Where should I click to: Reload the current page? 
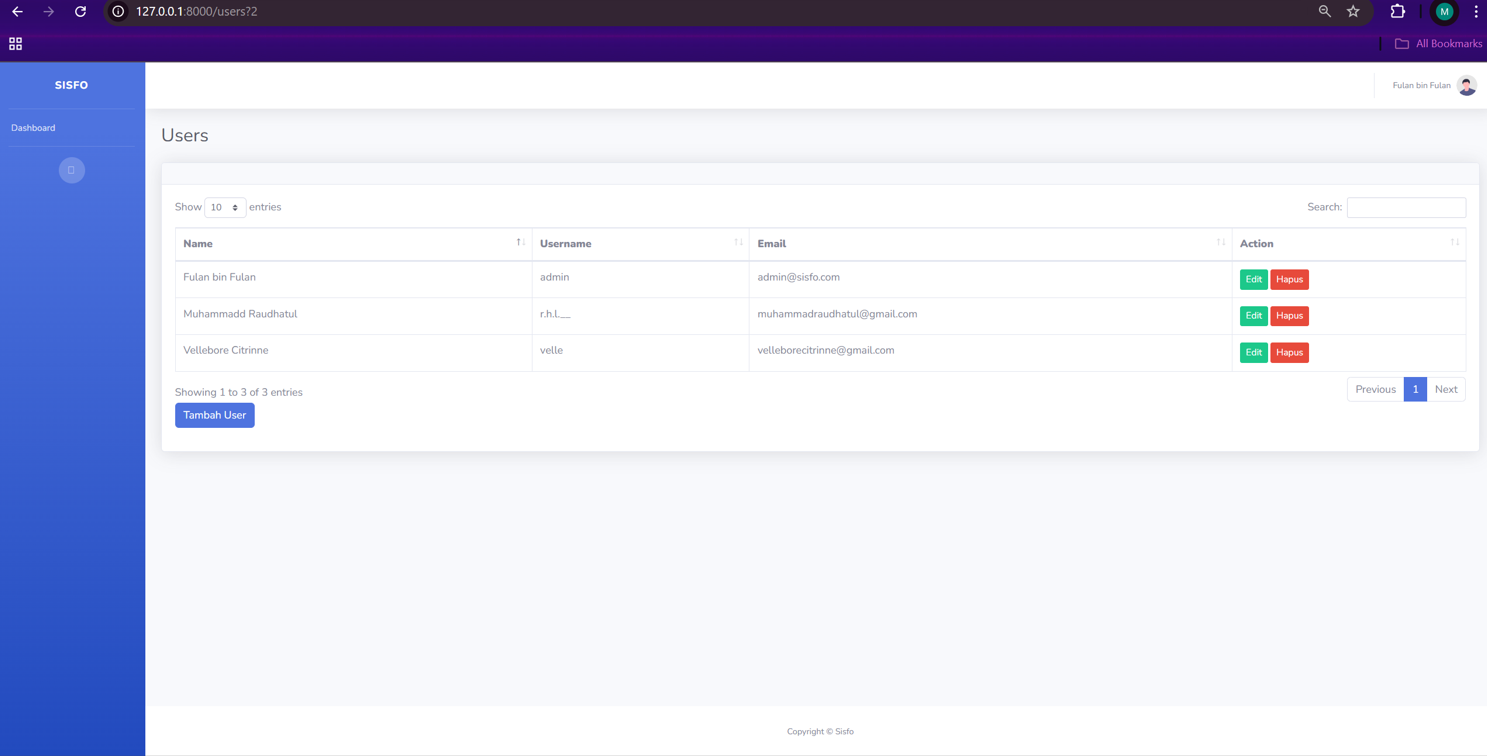pos(80,12)
